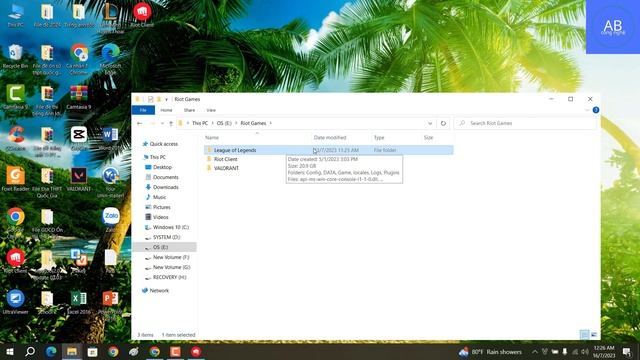Image resolution: width=640 pixels, height=360 pixels.
Task: Select This PC in the address breadcrumb
Action: [x=200, y=123]
